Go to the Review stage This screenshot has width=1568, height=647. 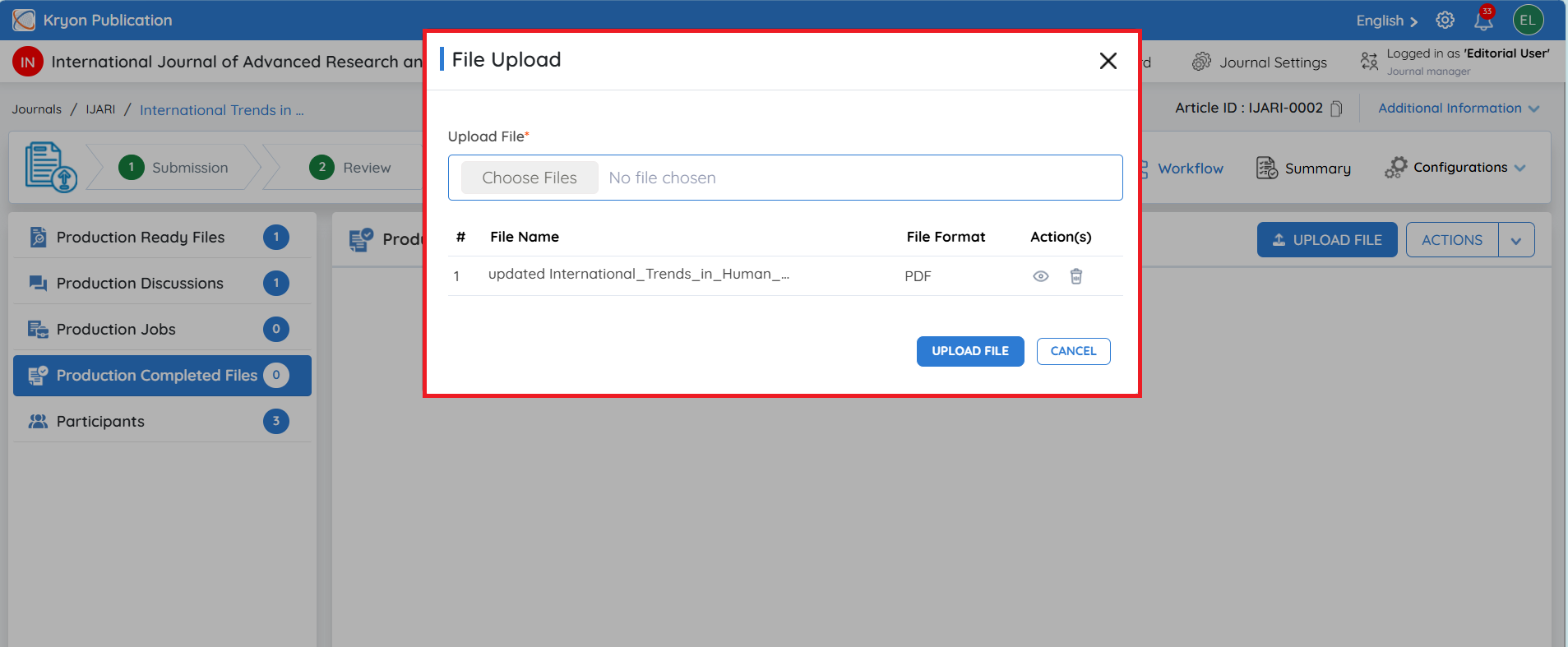tap(350, 168)
